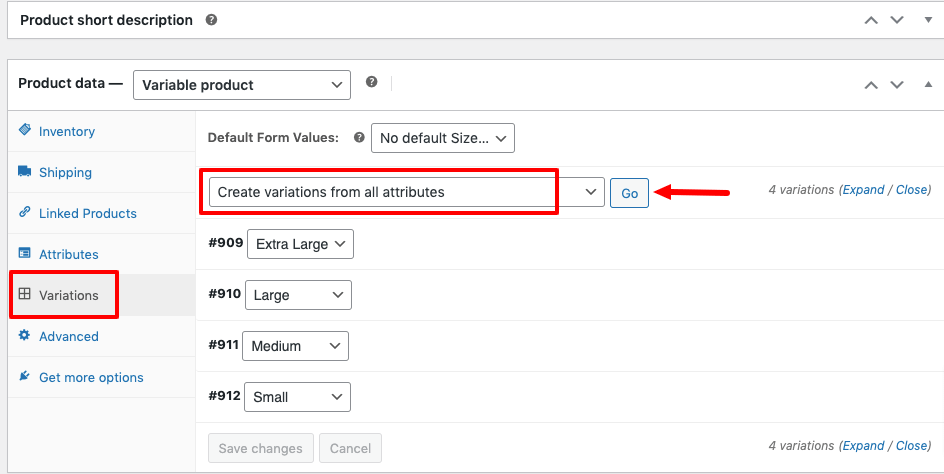Open the No default Size dropdown

pyautogui.click(x=442, y=138)
